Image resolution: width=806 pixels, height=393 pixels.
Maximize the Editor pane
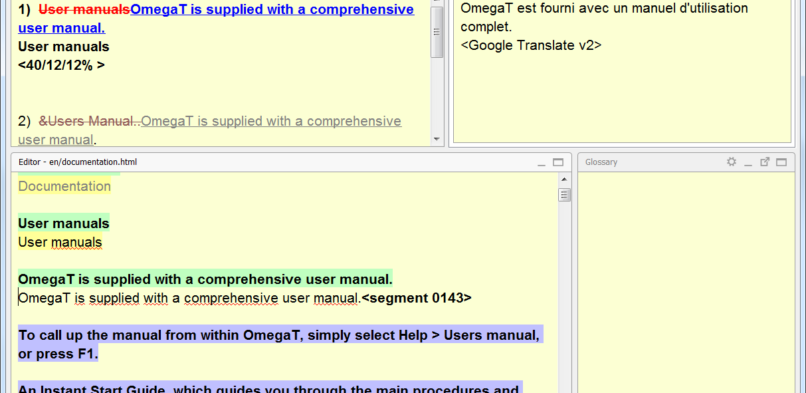pos(558,162)
